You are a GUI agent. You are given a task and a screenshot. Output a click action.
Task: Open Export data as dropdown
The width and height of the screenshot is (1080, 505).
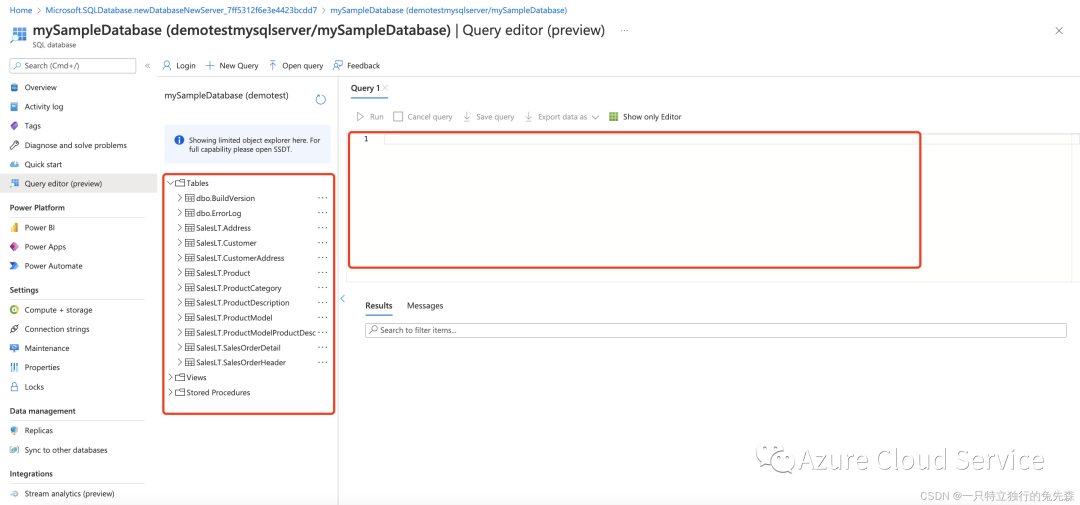(x=561, y=117)
